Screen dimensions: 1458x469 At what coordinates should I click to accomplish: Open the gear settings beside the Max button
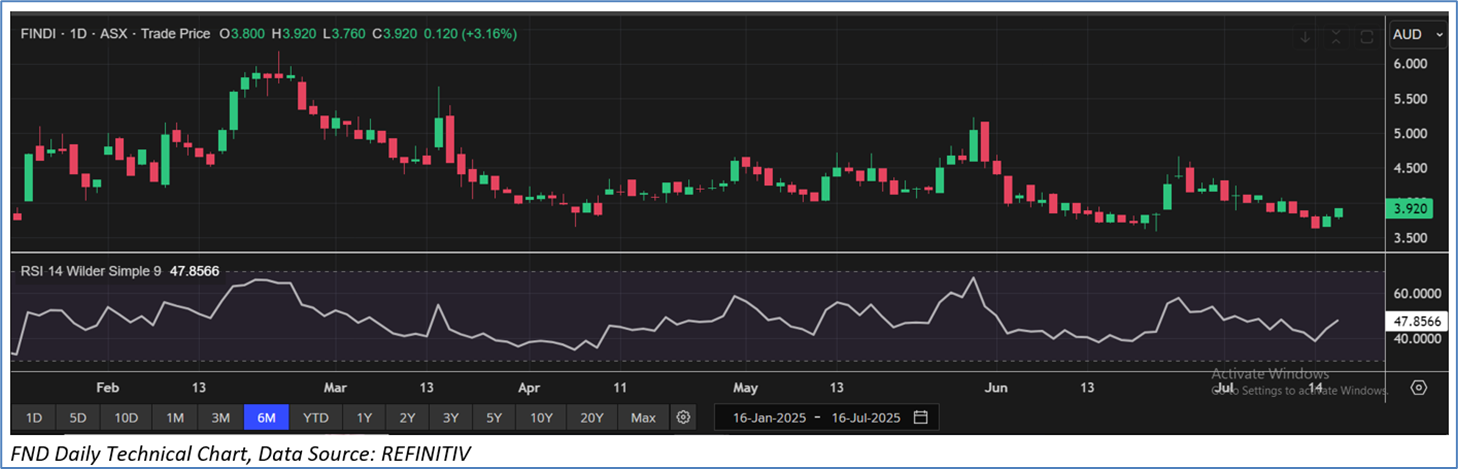pos(683,416)
